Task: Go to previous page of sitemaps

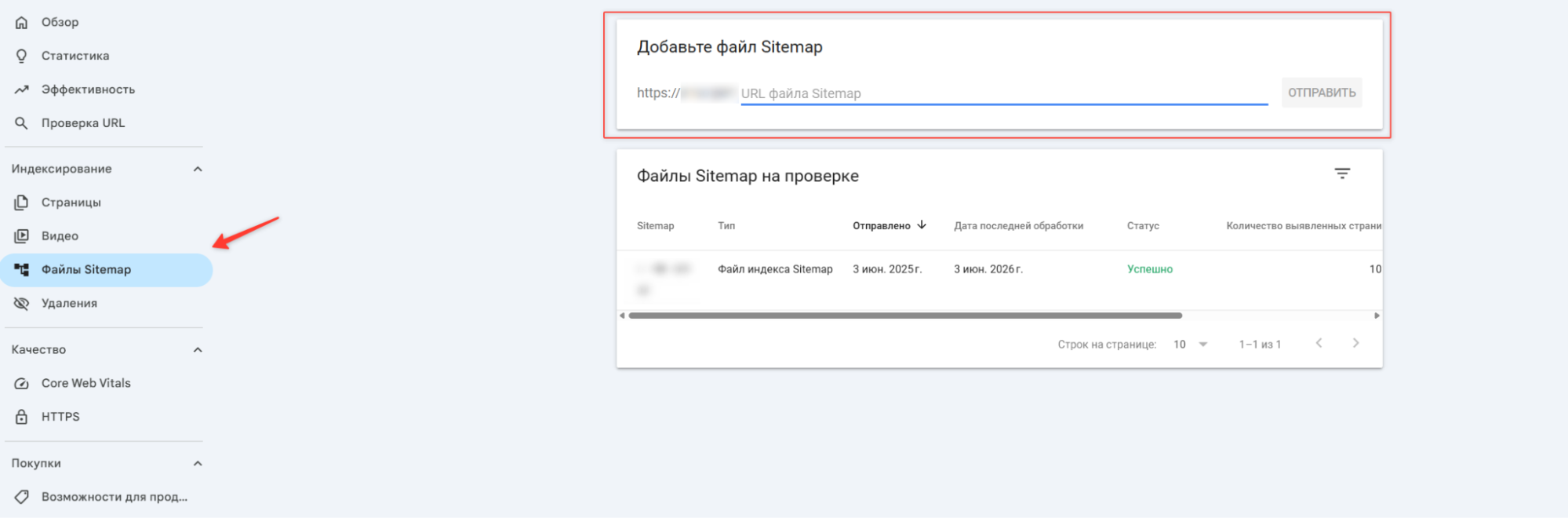Action: (1319, 343)
